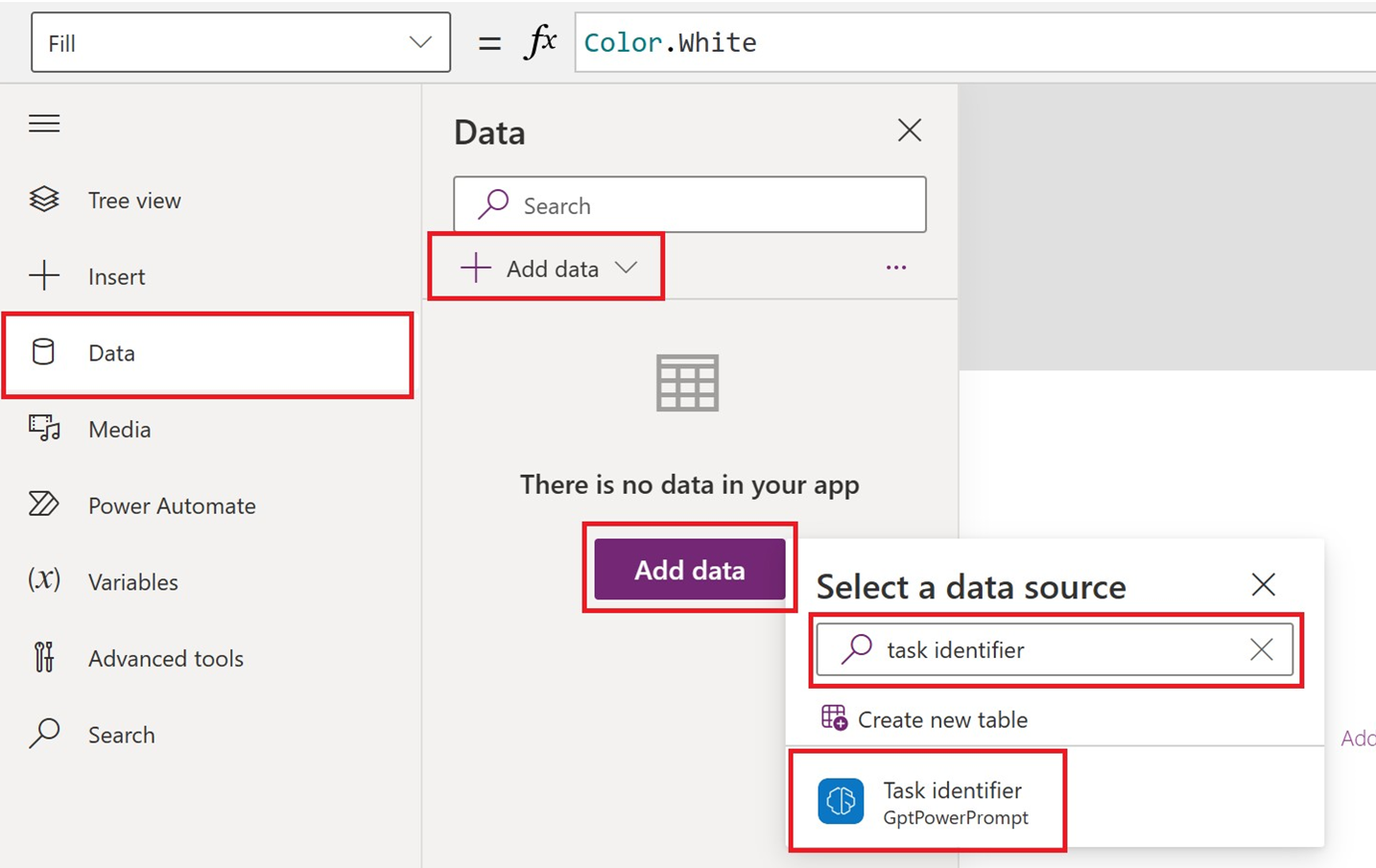Screen dimensions: 1376x868
Task: Clear the data source search text
Action: click(1262, 650)
